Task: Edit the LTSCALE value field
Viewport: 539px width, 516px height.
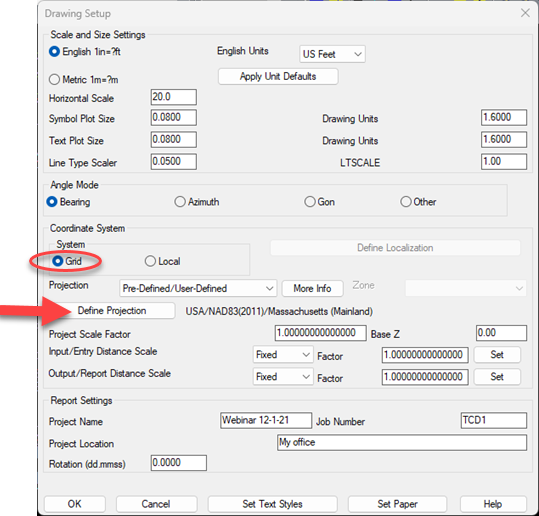Action: (x=504, y=162)
